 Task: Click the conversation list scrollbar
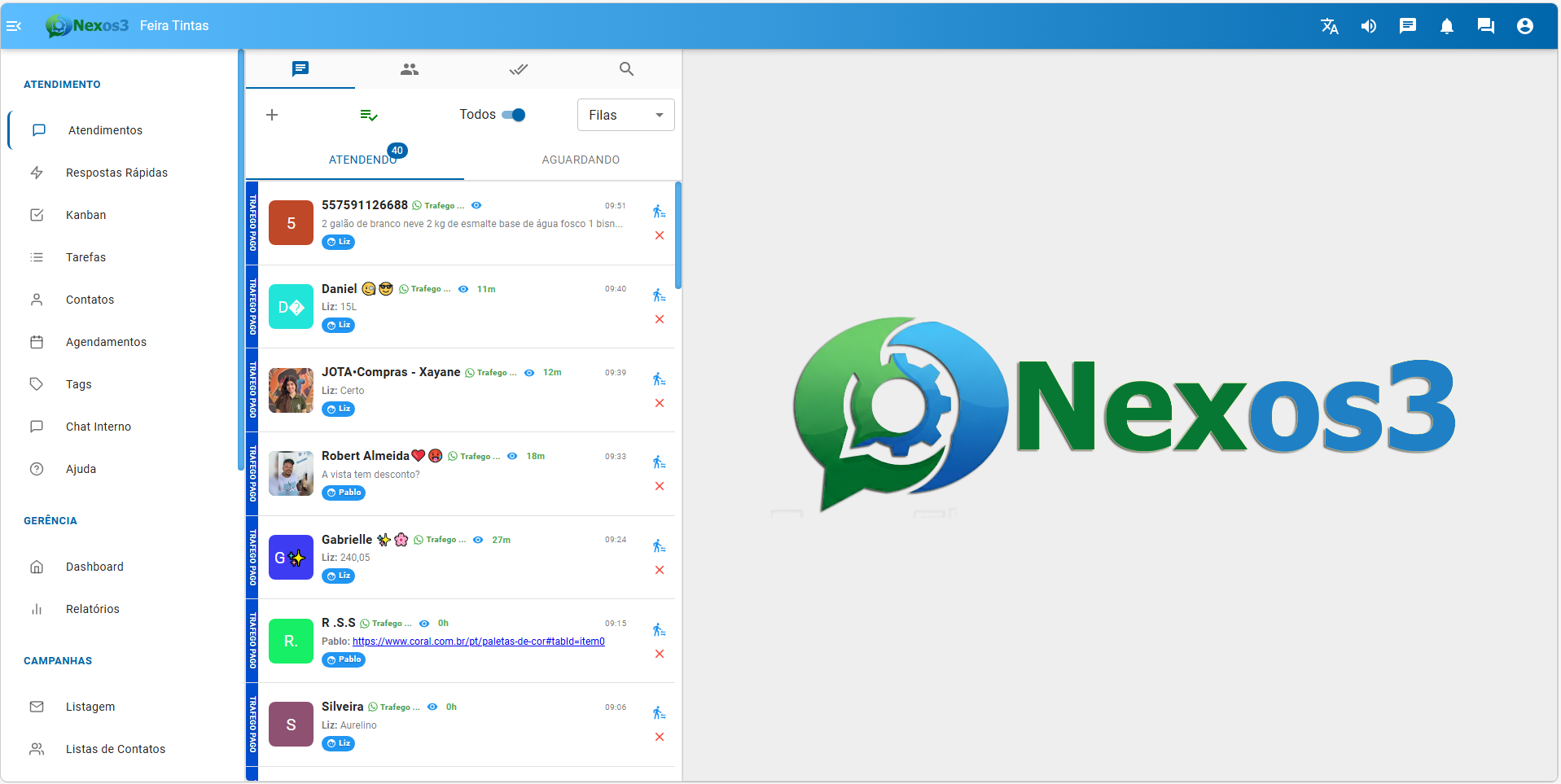pyautogui.click(x=677, y=236)
